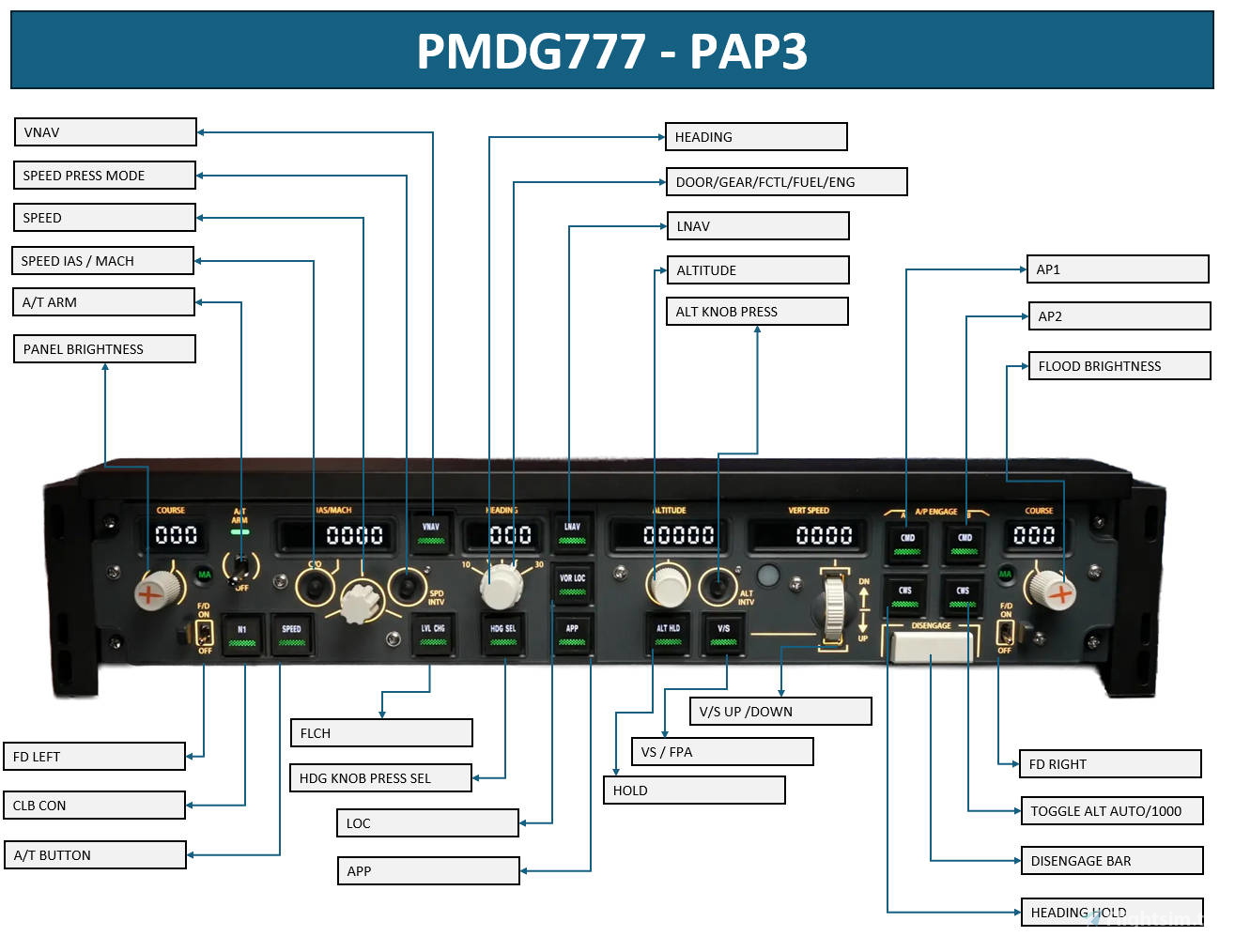Click the LNAV label box
The height and width of the screenshot is (952, 1235).
click(758, 226)
